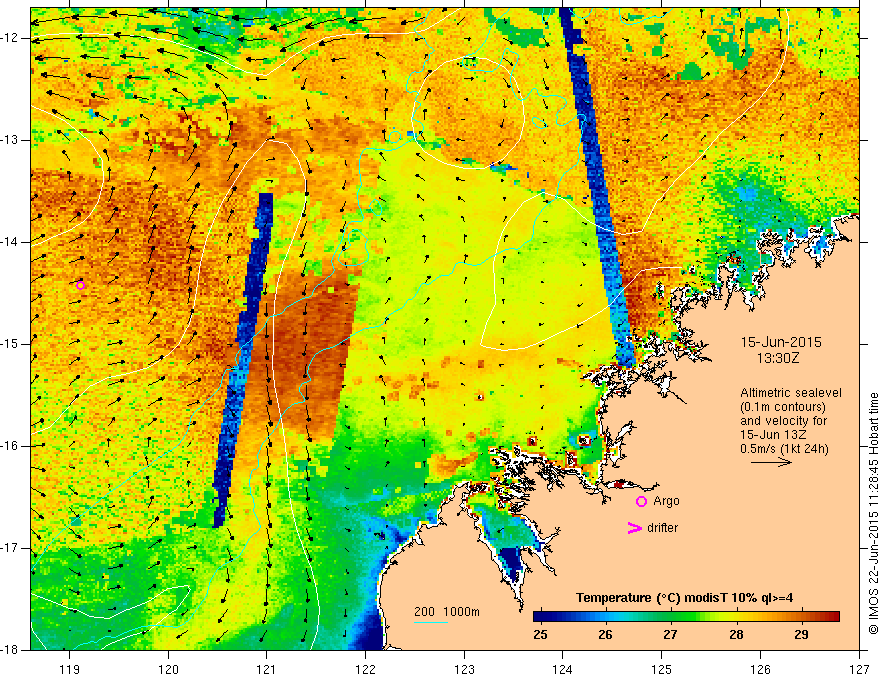Click the magenta drifter symbol in legend
The image size is (880, 680).
[634, 528]
